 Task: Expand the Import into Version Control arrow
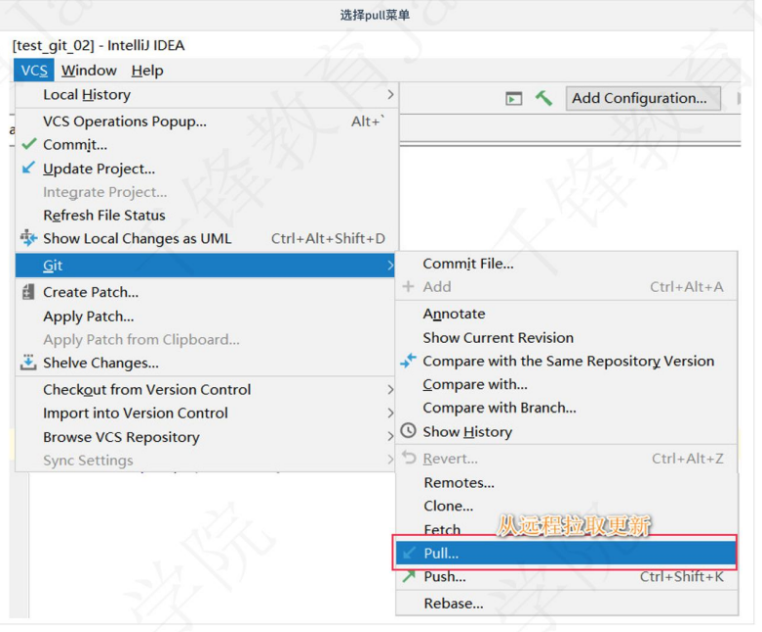[x=390, y=413]
